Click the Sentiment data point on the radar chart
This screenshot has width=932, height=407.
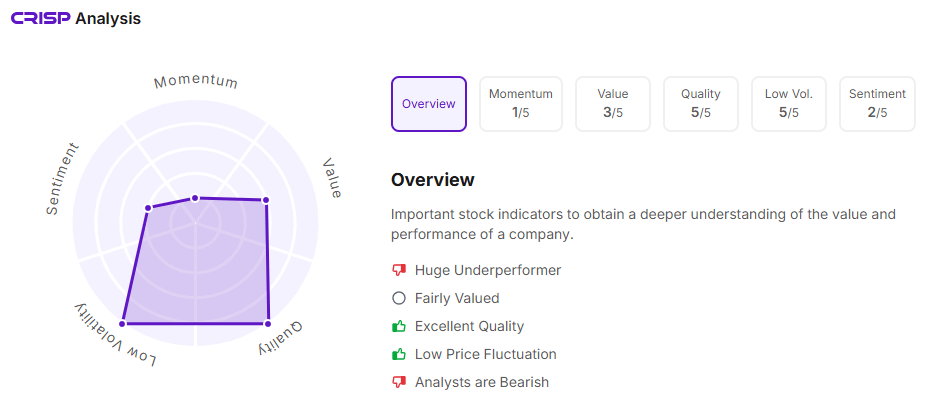(x=148, y=208)
